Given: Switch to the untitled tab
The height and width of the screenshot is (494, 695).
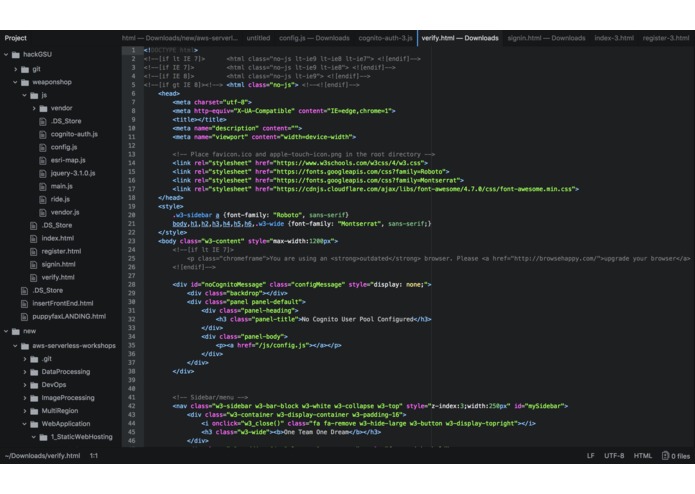Looking at the screenshot, I should pos(258,38).
